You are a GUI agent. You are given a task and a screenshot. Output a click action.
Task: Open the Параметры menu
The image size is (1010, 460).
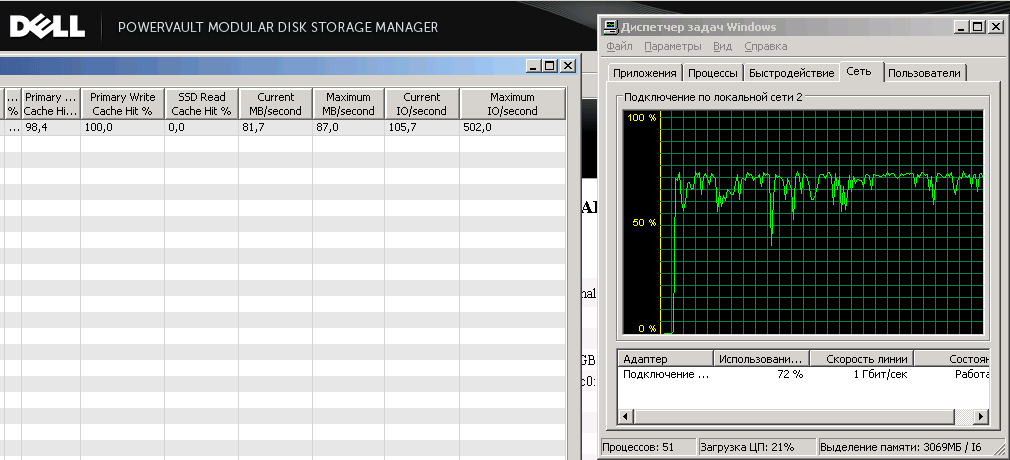672,46
